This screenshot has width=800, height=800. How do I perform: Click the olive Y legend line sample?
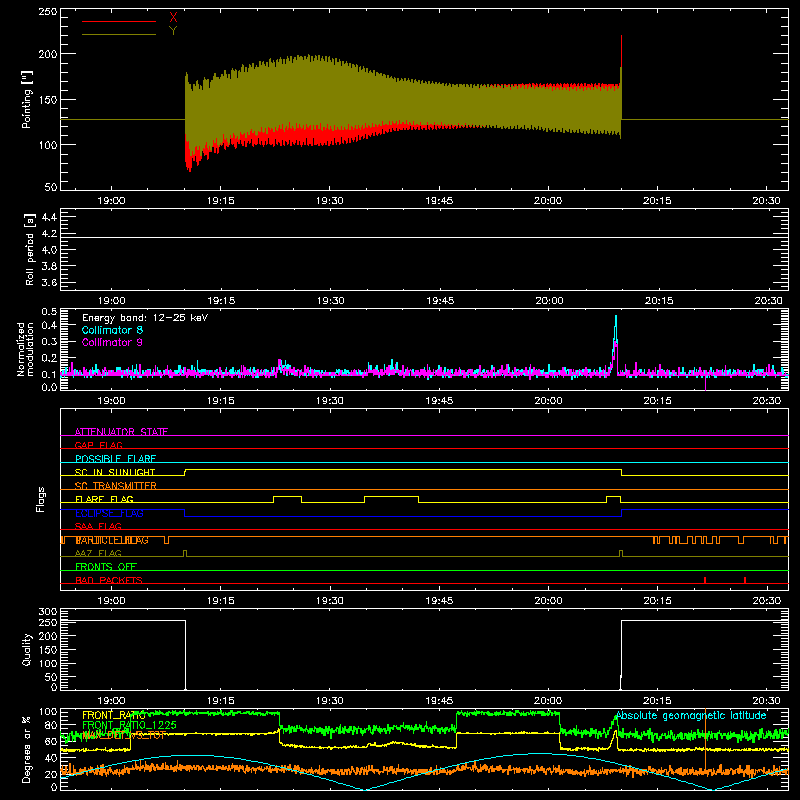pos(119,34)
